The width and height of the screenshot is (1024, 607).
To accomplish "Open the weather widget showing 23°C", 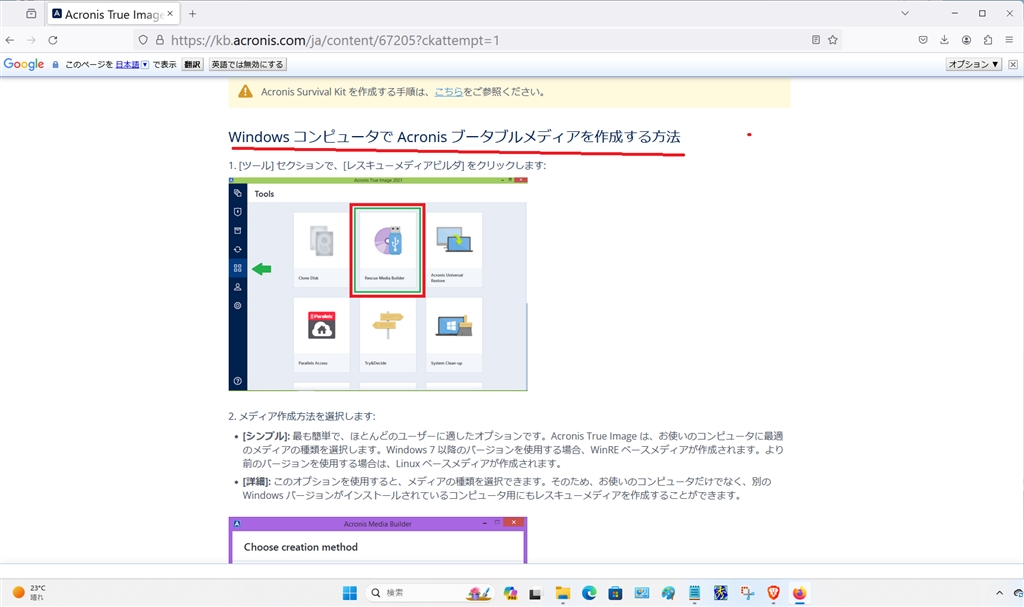I will 29,593.
